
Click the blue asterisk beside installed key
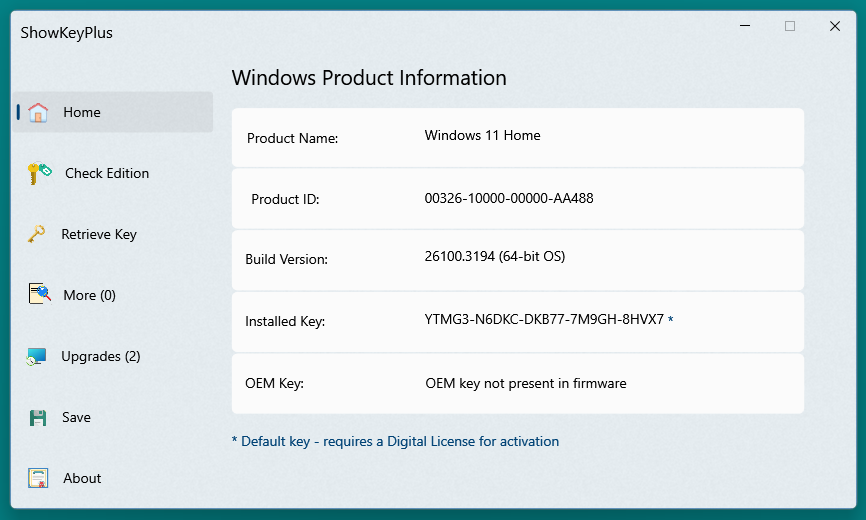[670, 319]
